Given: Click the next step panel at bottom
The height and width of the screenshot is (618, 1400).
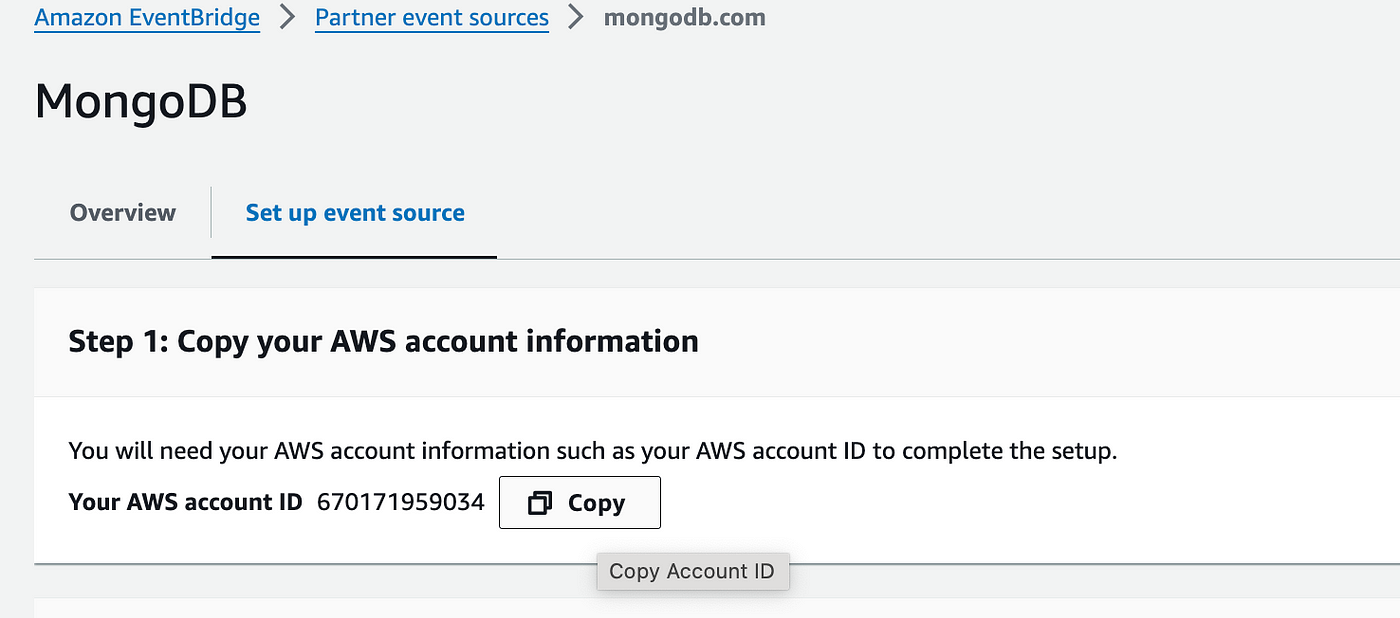Looking at the screenshot, I should coord(717,607).
